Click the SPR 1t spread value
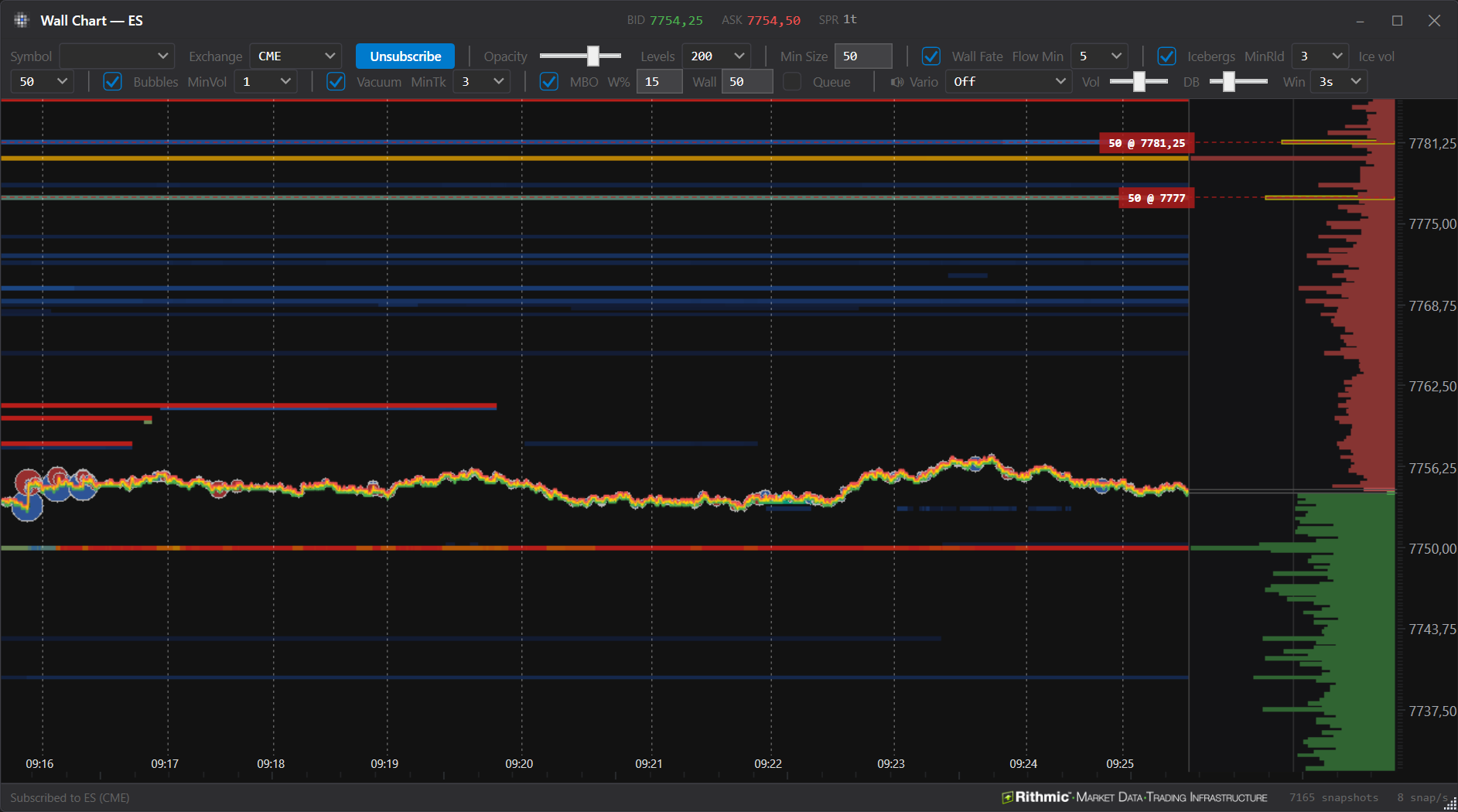The height and width of the screenshot is (812, 1458). click(x=850, y=20)
